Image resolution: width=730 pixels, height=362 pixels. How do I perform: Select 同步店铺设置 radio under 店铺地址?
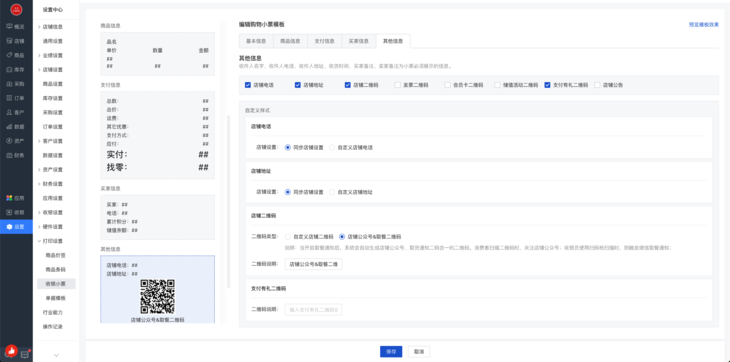click(x=288, y=192)
